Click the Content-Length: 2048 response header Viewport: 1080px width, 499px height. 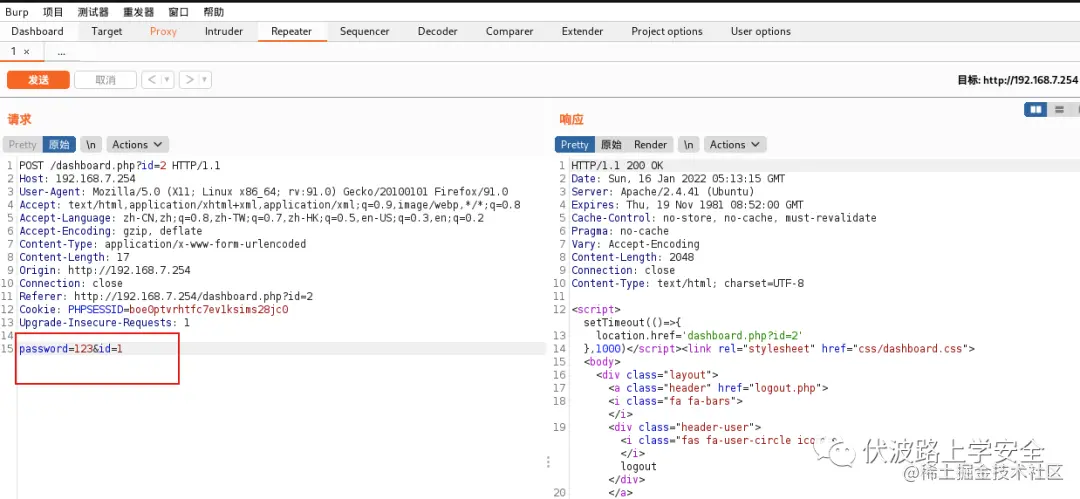pyautogui.click(x=632, y=257)
